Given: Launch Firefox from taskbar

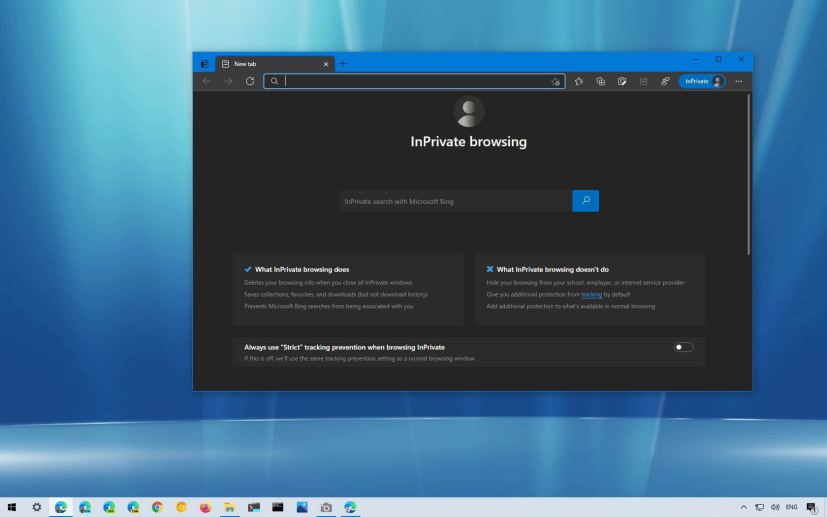Looking at the screenshot, I should [x=206, y=507].
